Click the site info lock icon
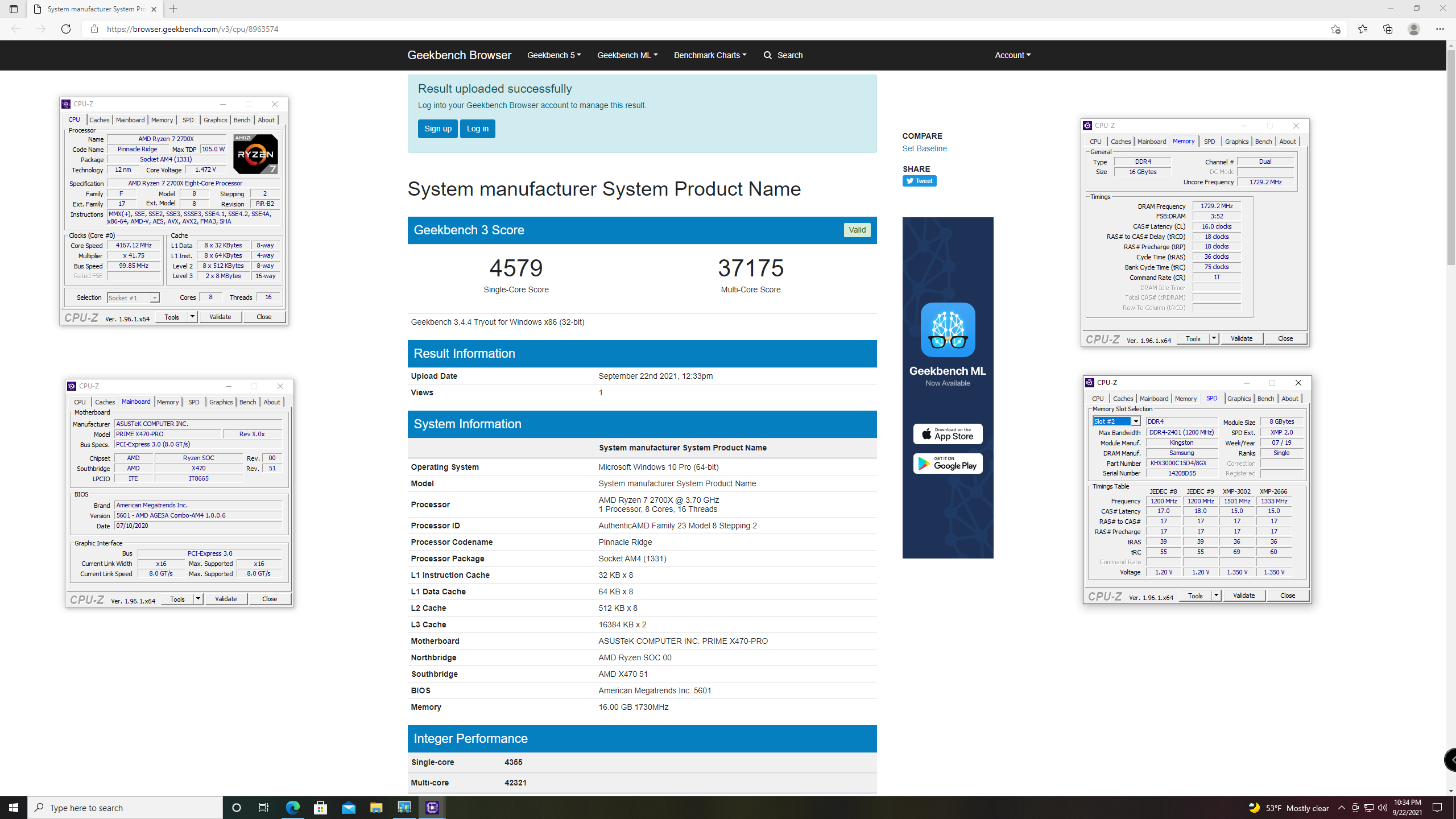 [x=94, y=29]
